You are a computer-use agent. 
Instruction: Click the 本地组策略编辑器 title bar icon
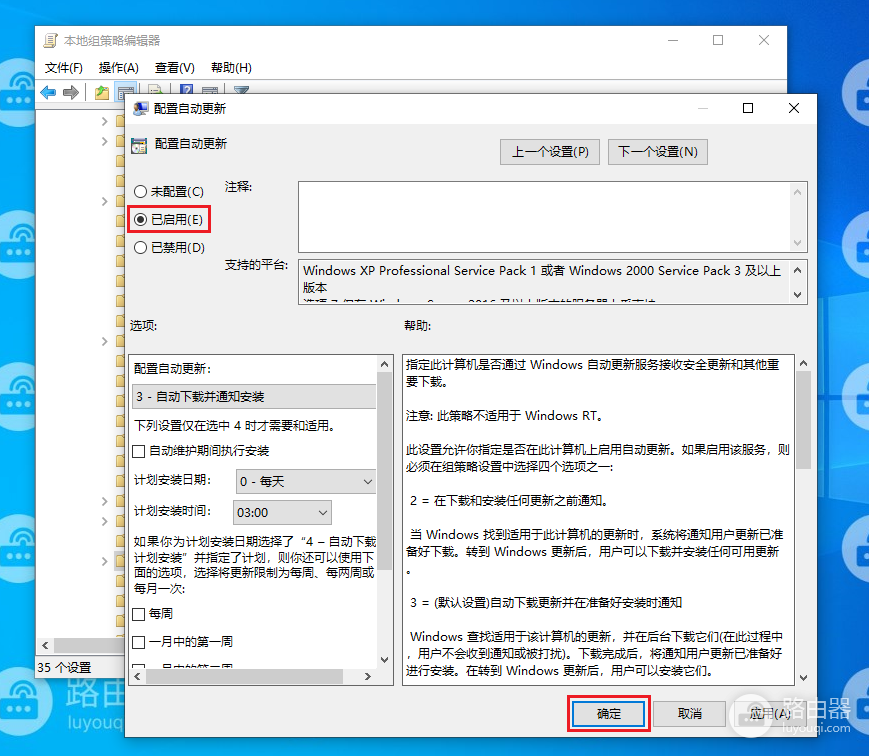click(50, 40)
